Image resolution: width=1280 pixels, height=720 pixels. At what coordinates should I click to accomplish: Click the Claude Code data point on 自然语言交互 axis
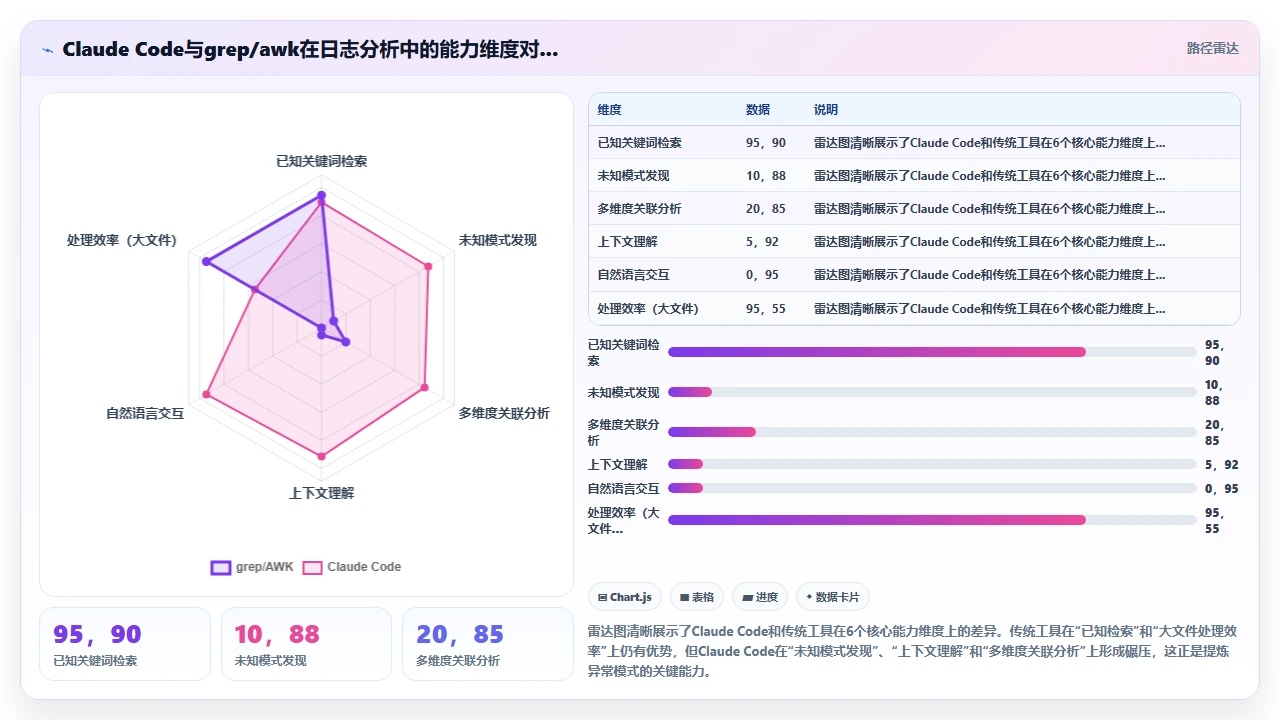(x=206, y=395)
